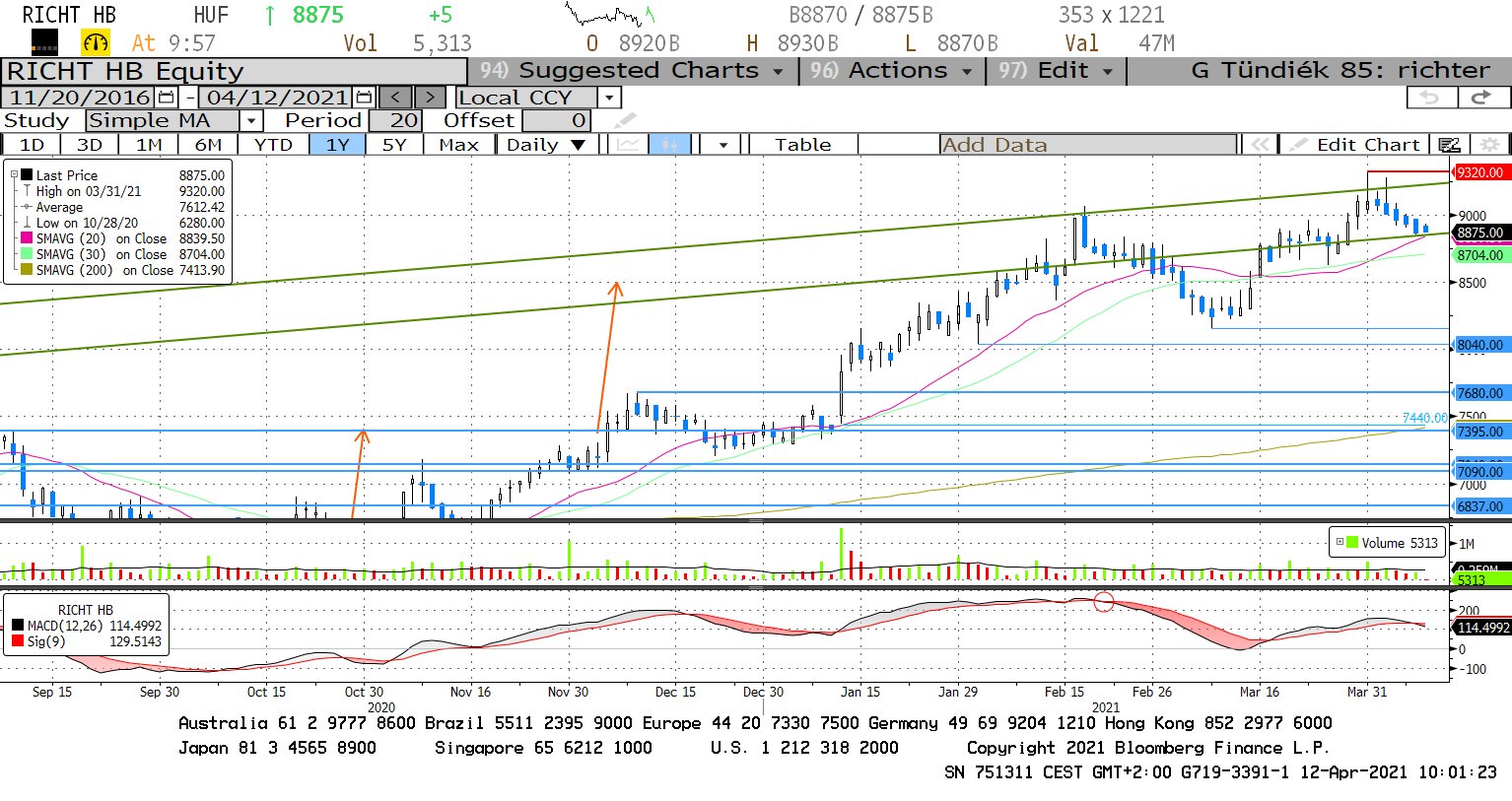
Task: Click the SMAVG (200) olive swatch
Action: 28,270
